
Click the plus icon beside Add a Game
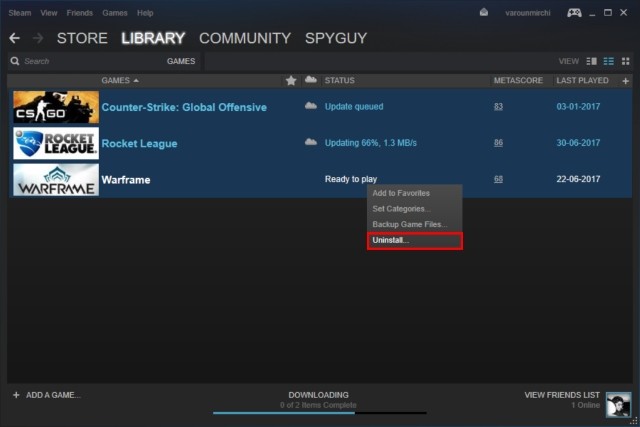[x=16, y=395]
